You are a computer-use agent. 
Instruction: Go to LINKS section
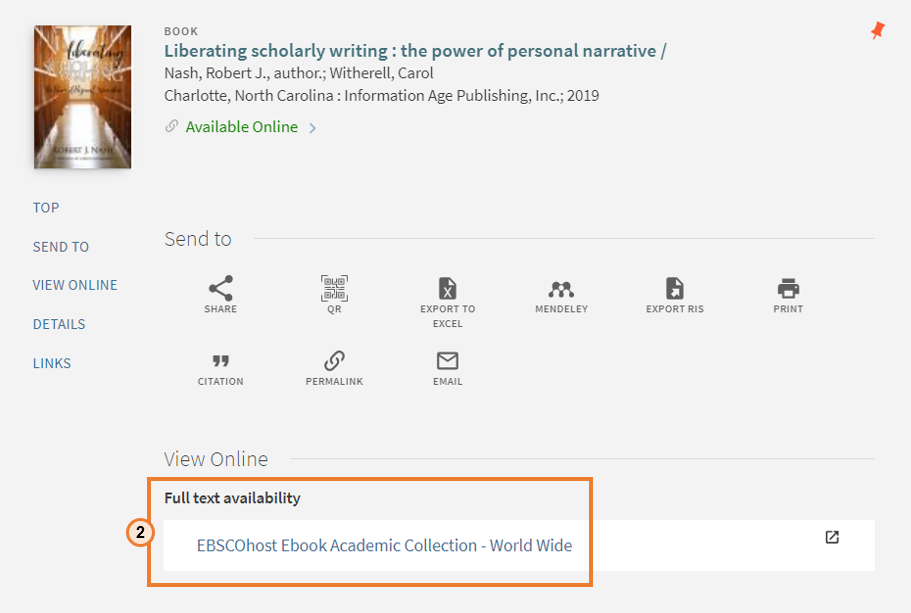click(x=52, y=363)
